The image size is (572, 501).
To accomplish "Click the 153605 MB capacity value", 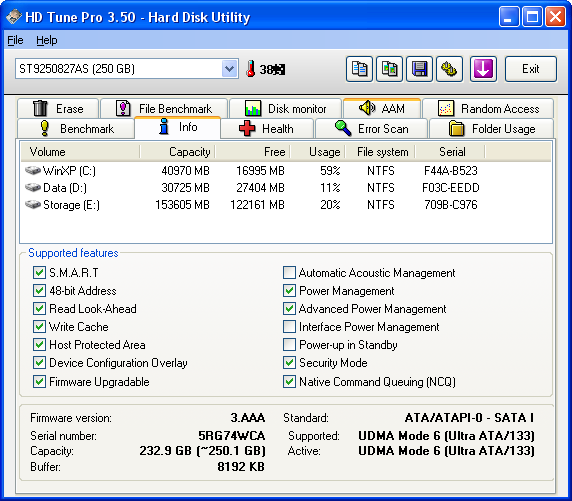I will [x=182, y=205].
